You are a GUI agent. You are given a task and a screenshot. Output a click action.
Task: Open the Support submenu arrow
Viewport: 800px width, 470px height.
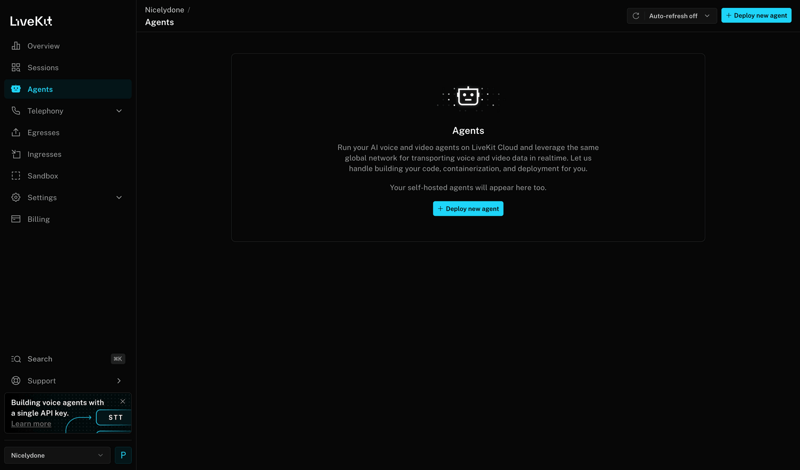[119, 381]
